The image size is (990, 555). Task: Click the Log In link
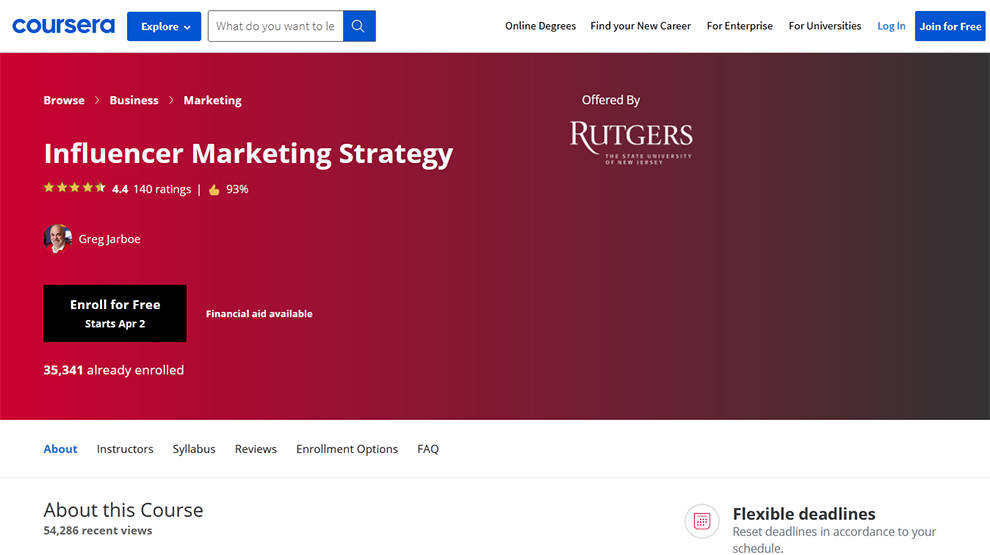tap(891, 26)
